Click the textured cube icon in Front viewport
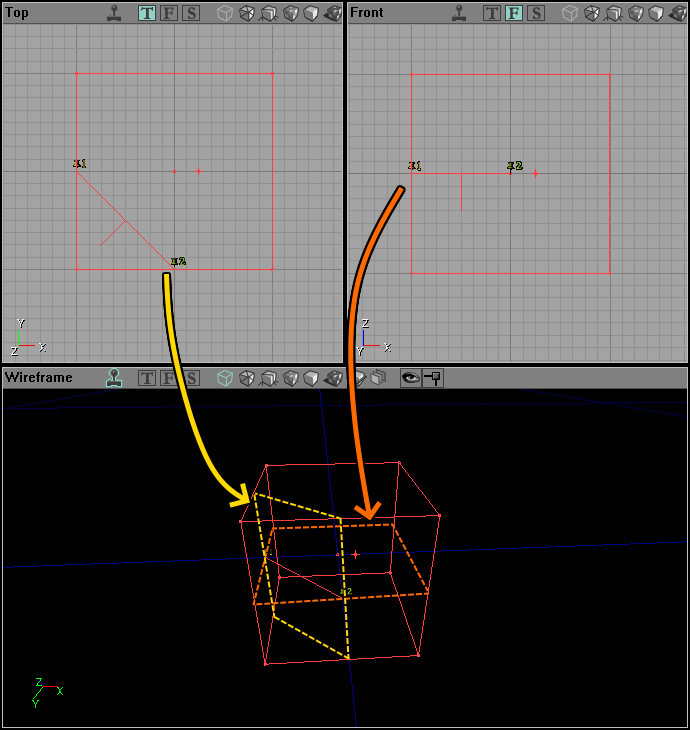This screenshot has height=730, width=690. pyautogui.click(x=636, y=13)
